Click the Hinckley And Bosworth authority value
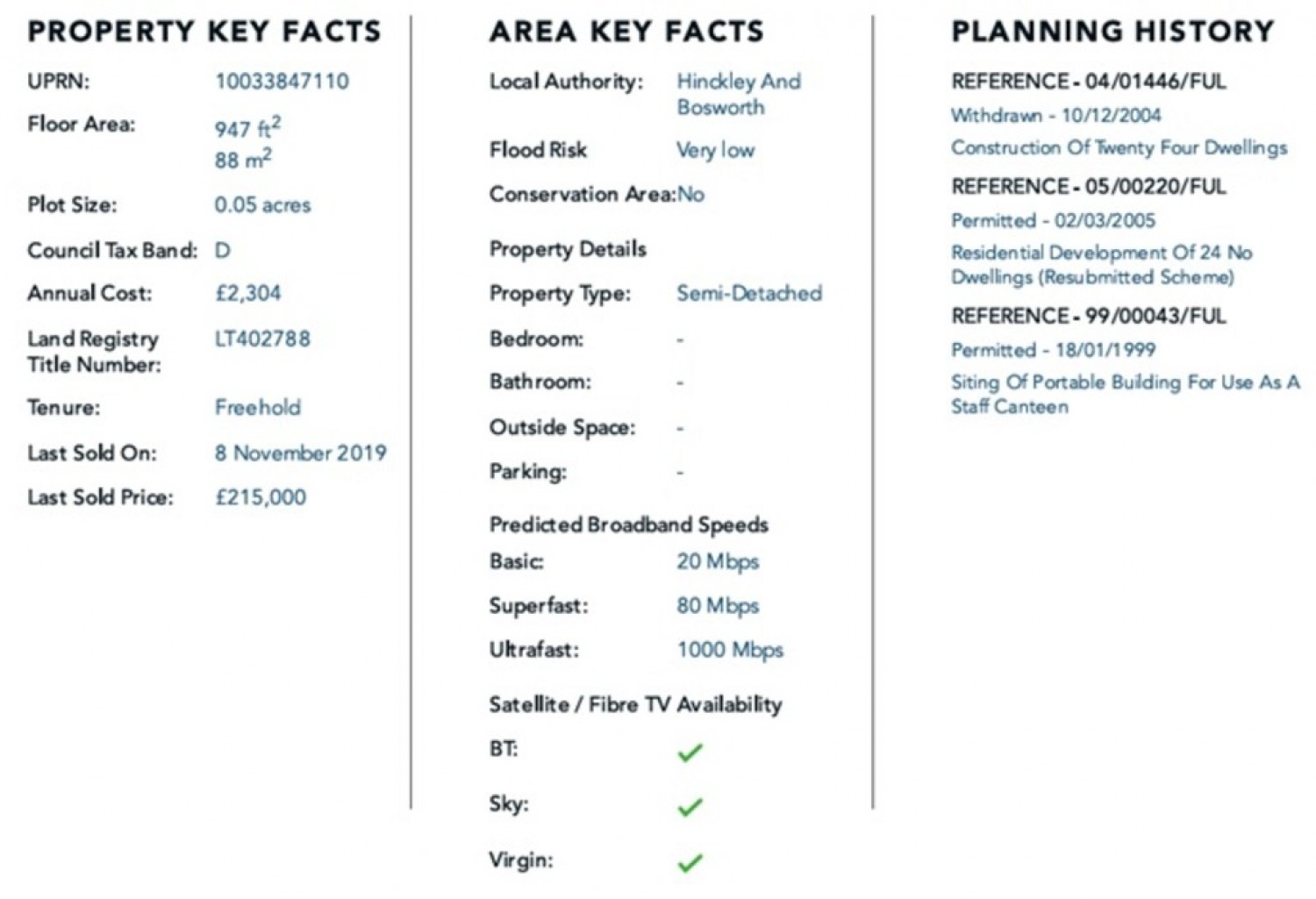 tap(738, 94)
